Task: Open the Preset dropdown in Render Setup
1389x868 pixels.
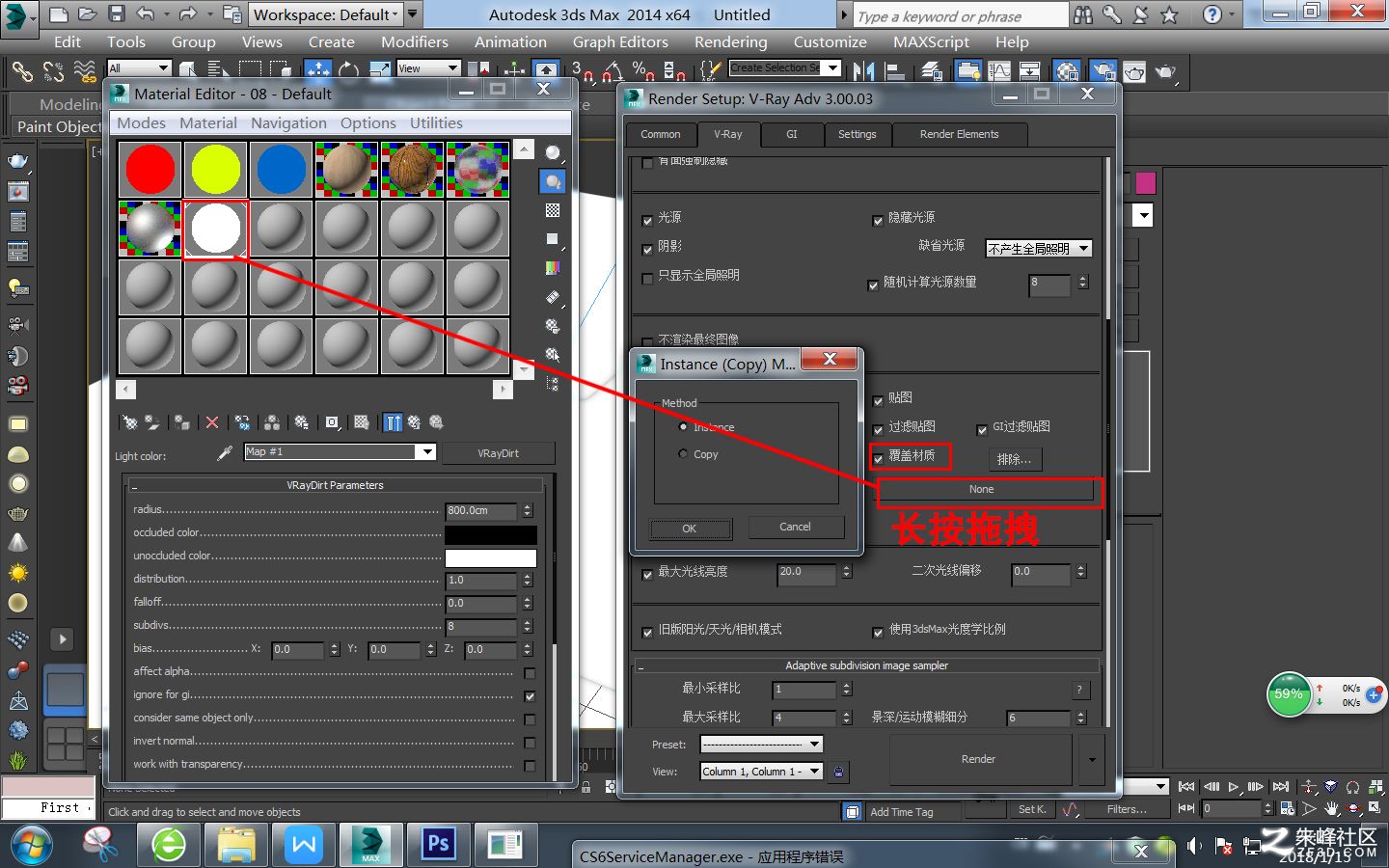Action: 761,744
